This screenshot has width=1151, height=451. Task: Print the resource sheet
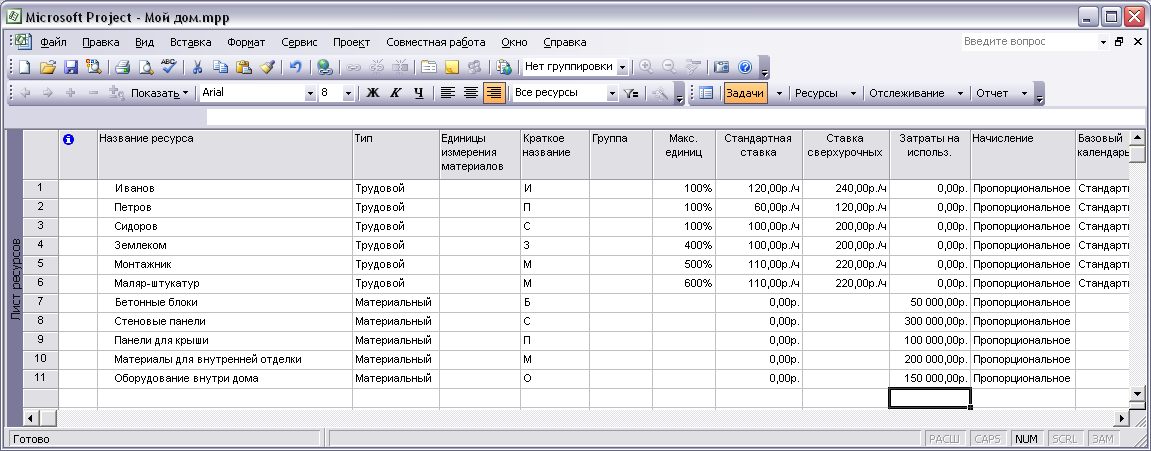(x=122, y=68)
